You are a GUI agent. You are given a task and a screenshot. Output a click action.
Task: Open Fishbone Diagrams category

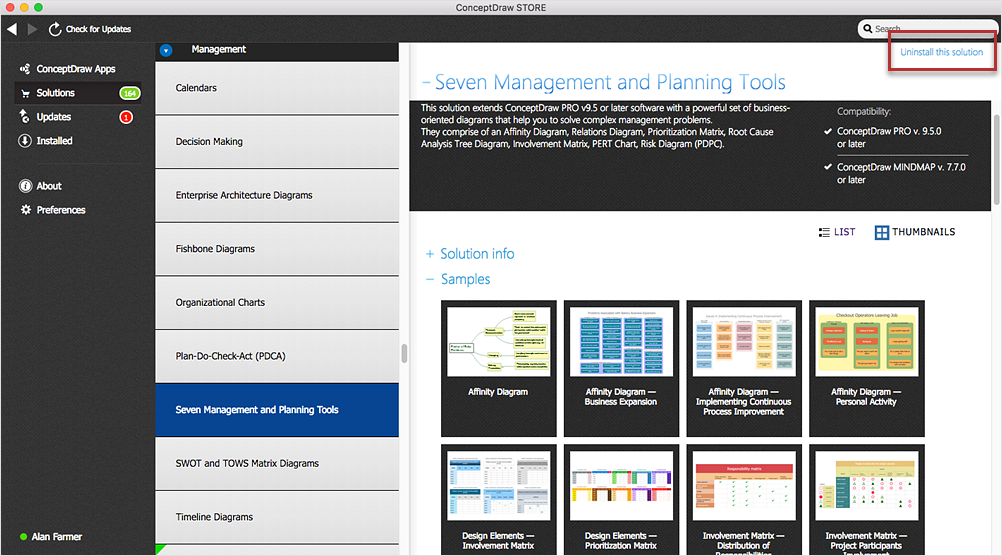(x=277, y=249)
